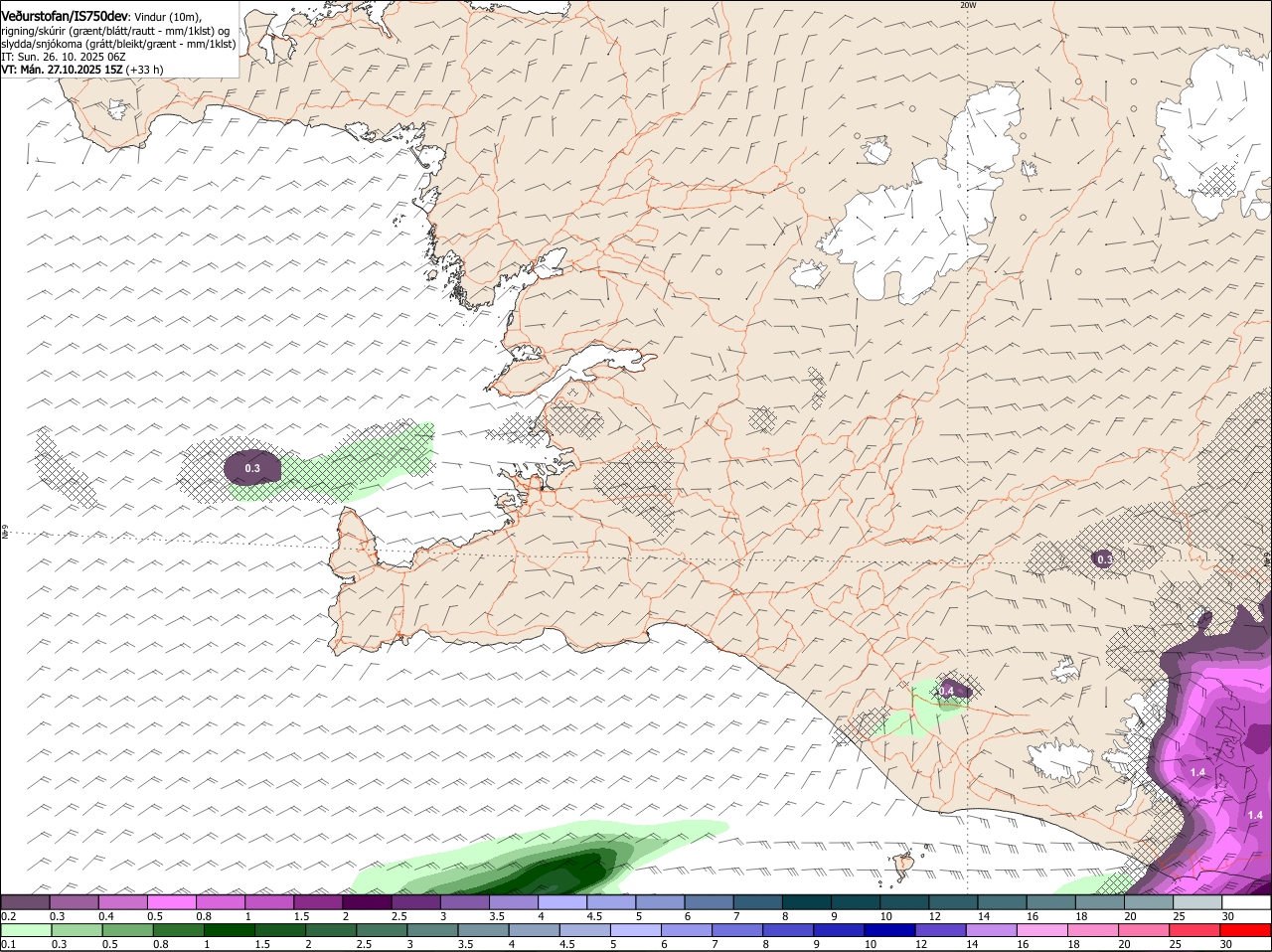Pick upper legend swatch between 0.2 and 0.3
Viewport: 1272px width, 952px height.
coord(25,901)
